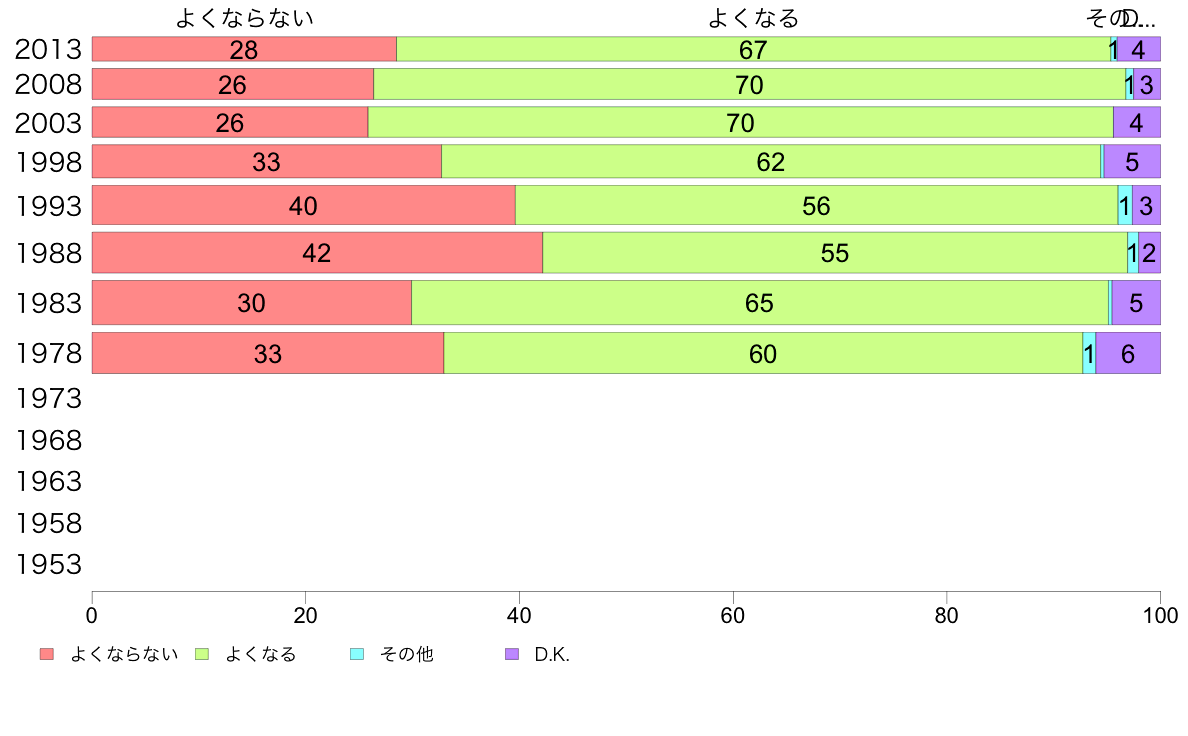Click the 1973 year axis label
The height and width of the screenshot is (736, 1188).
point(48,399)
